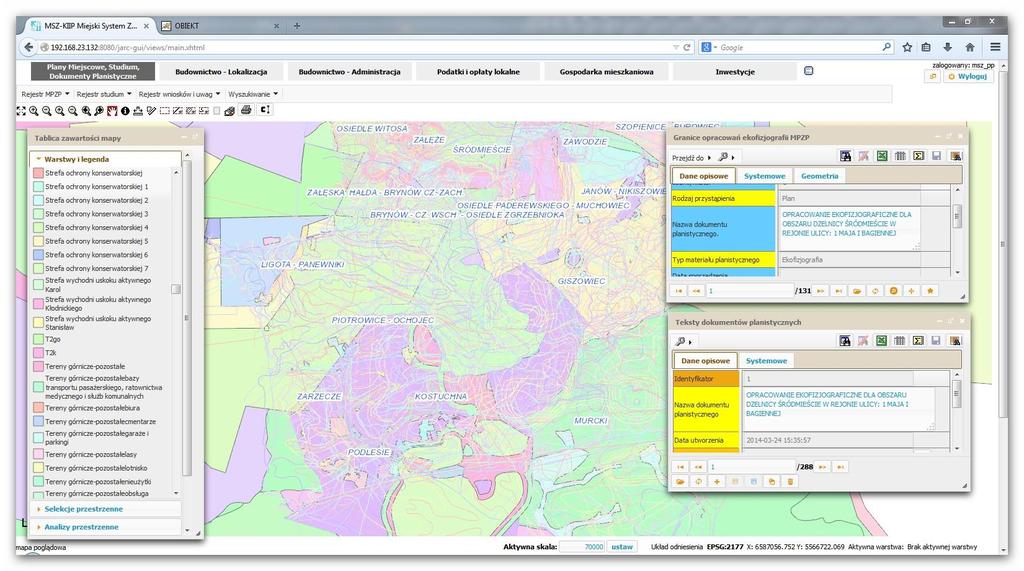Screen dimensions: 1024x571
Task: Open Rejestr wniosków i uwag dropdown
Action: coord(179,94)
